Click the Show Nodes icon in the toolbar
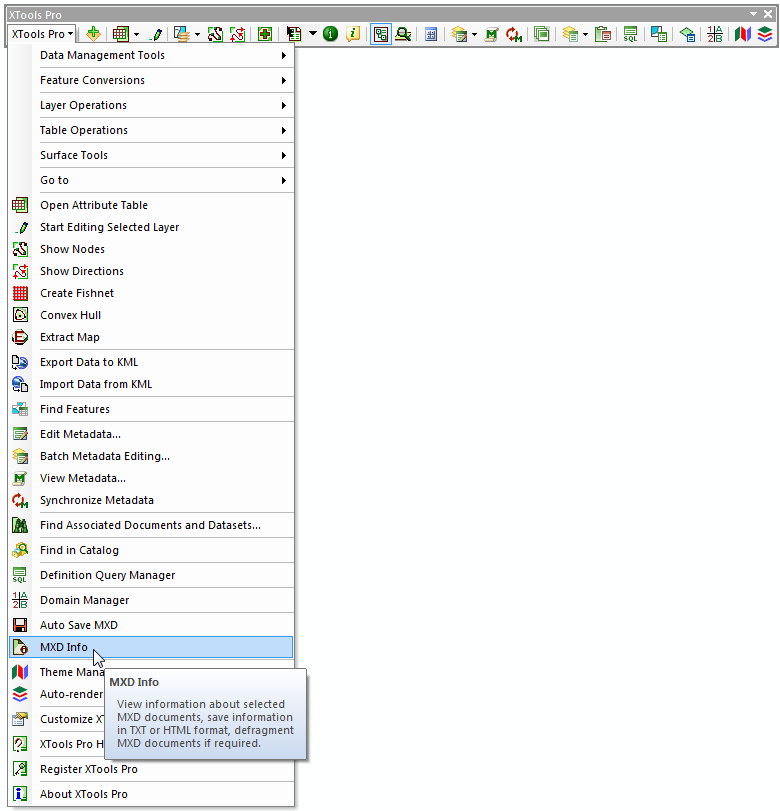 click(215, 34)
